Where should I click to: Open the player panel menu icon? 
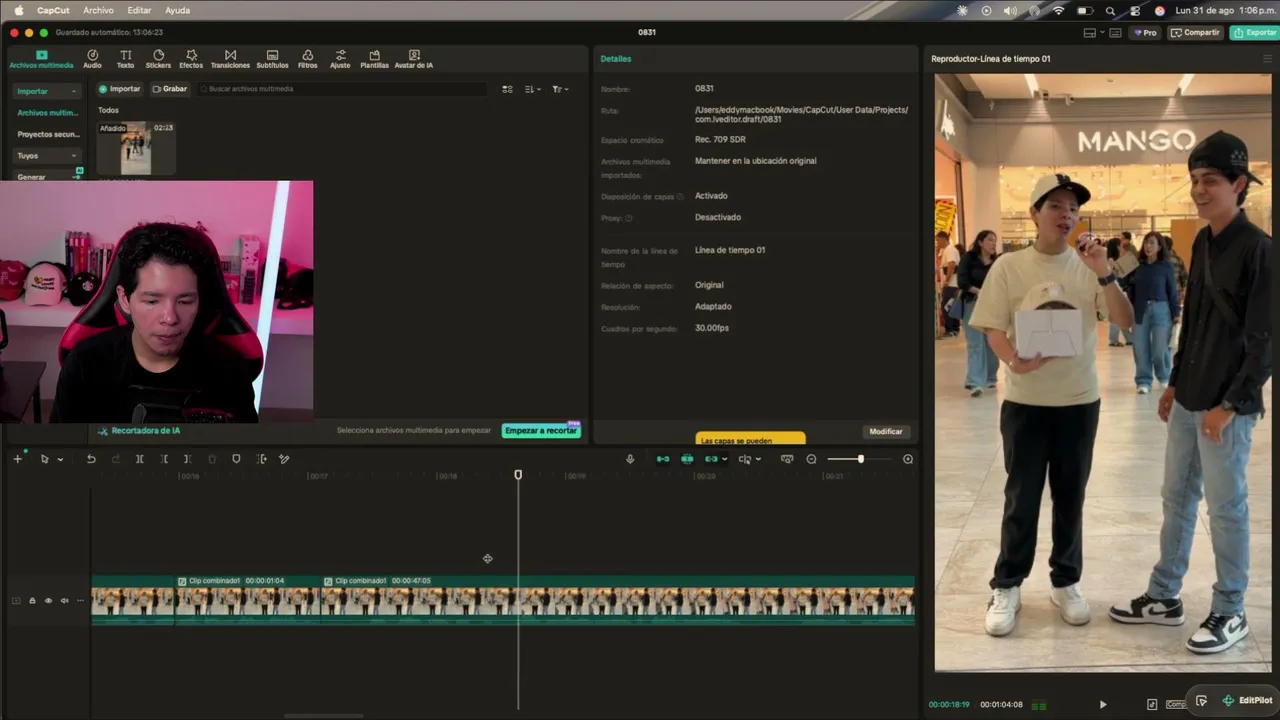1267,59
